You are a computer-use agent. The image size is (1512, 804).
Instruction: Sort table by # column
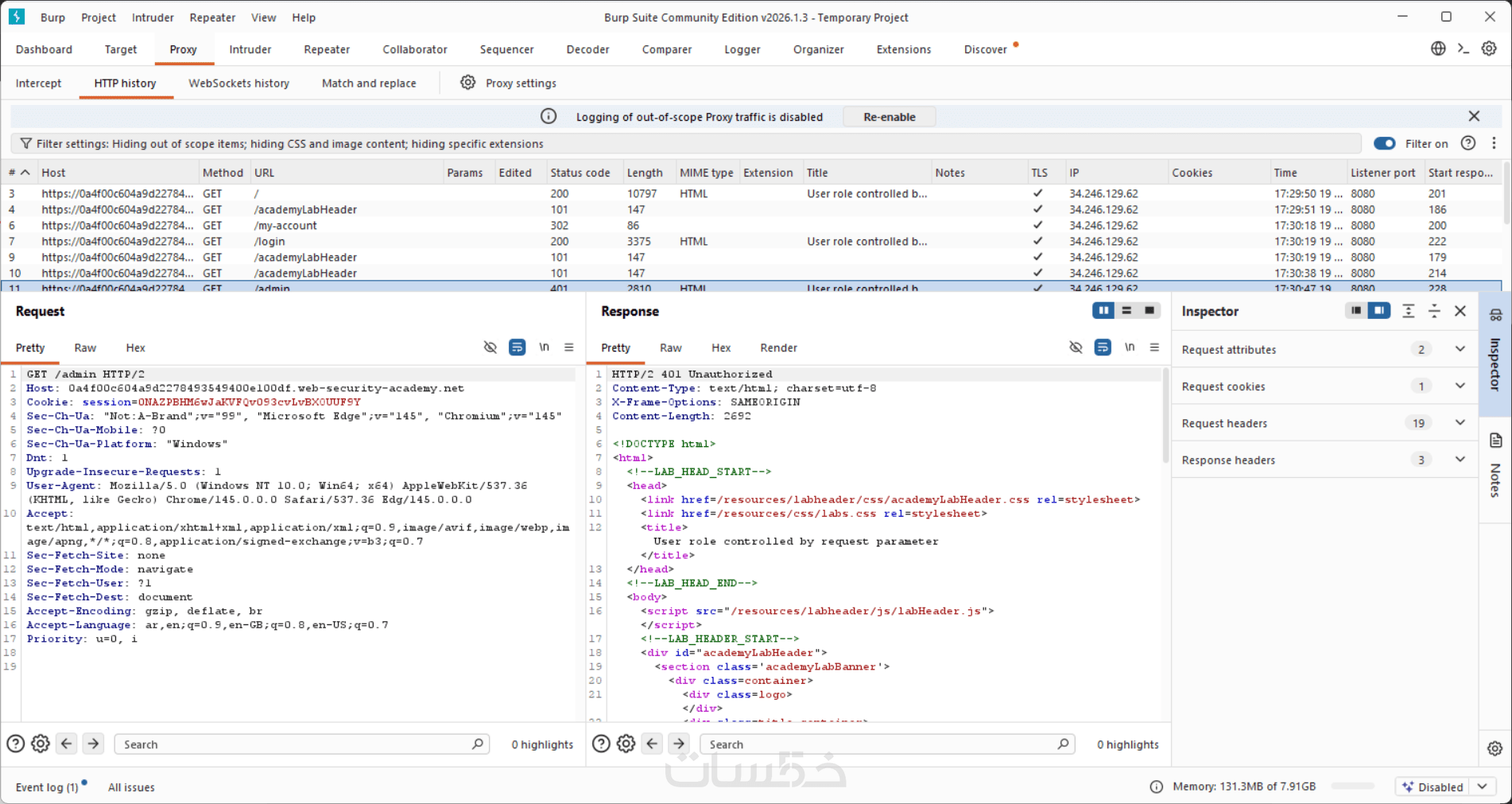19,173
